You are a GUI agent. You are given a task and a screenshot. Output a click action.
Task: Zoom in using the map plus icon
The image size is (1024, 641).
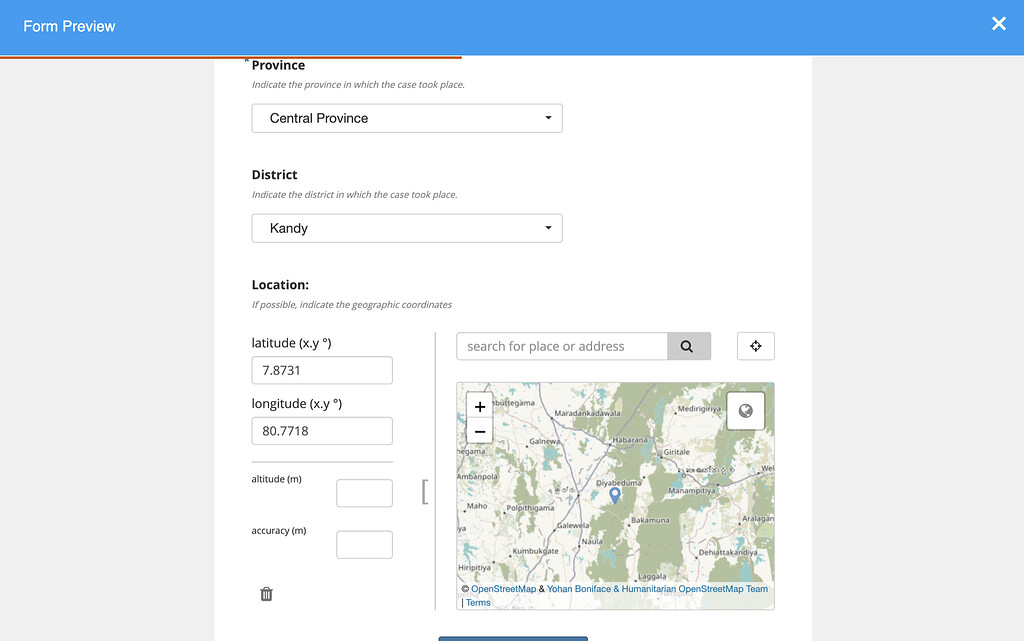(x=479, y=408)
